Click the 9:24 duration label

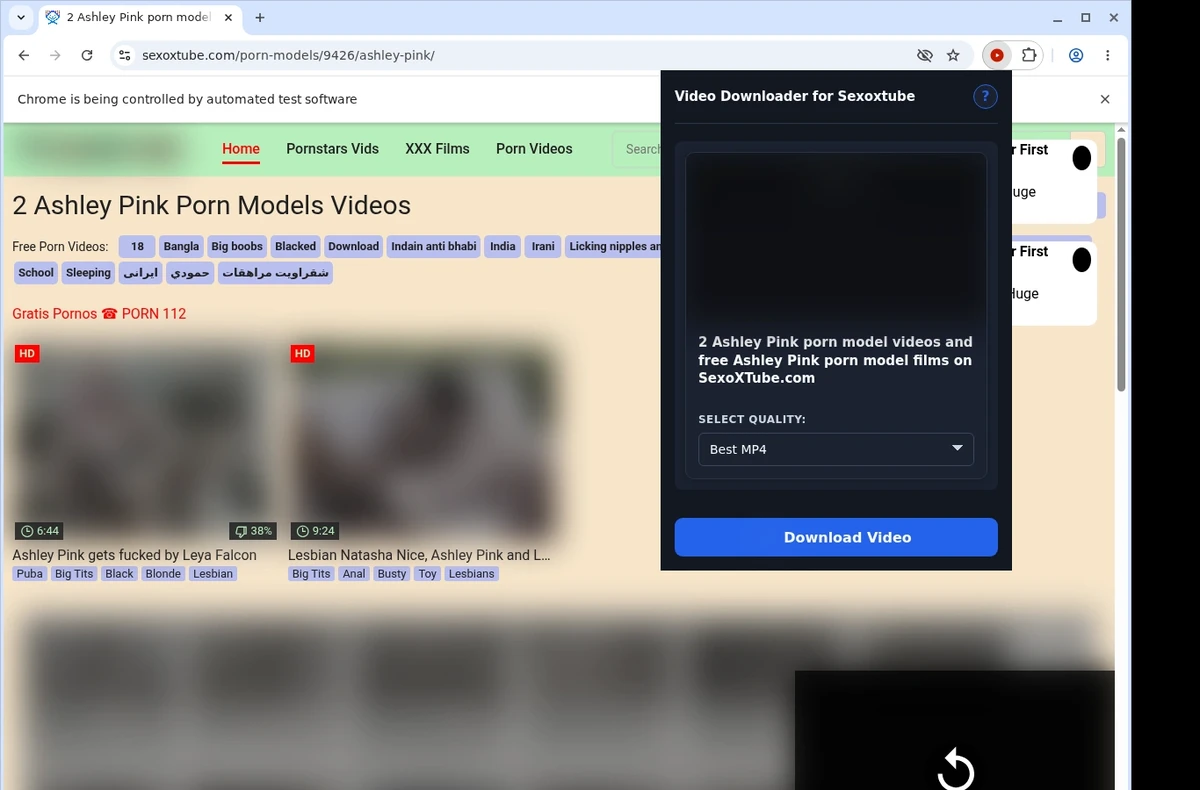pyautogui.click(x=316, y=531)
